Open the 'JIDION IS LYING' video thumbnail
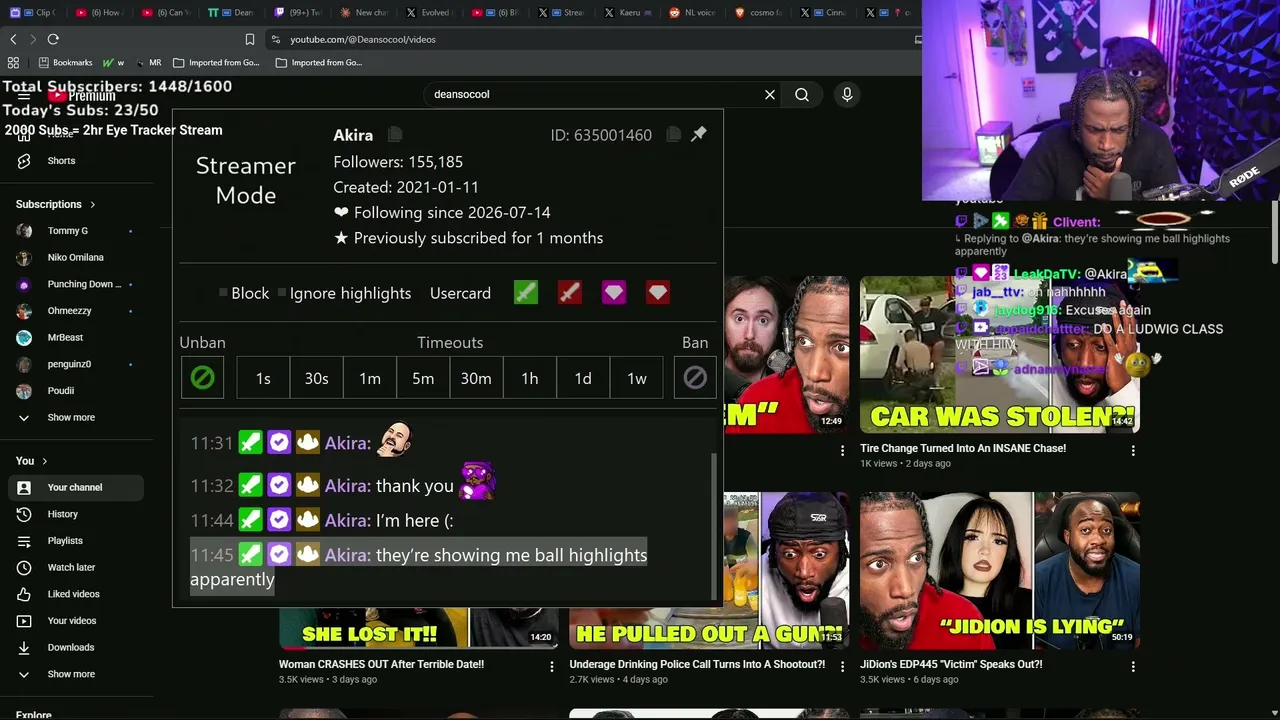 tap(1000, 570)
